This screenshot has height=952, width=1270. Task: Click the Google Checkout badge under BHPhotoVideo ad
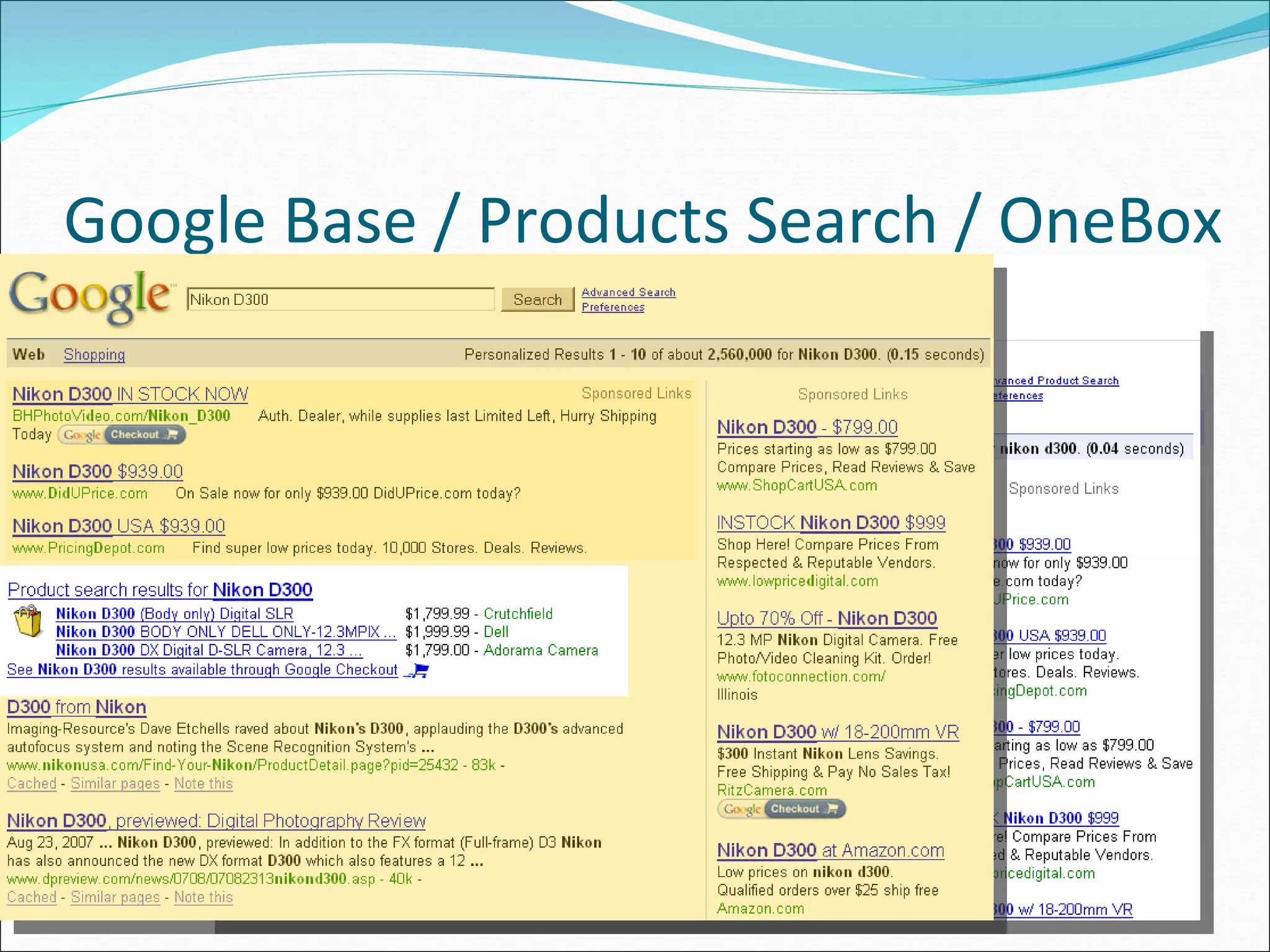pos(122,435)
